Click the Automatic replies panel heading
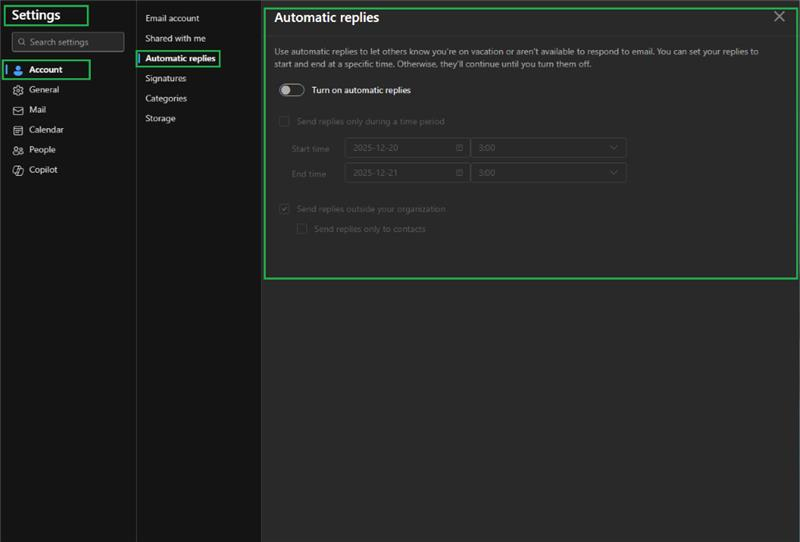Screen dimensions: 800x542 [327, 17]
